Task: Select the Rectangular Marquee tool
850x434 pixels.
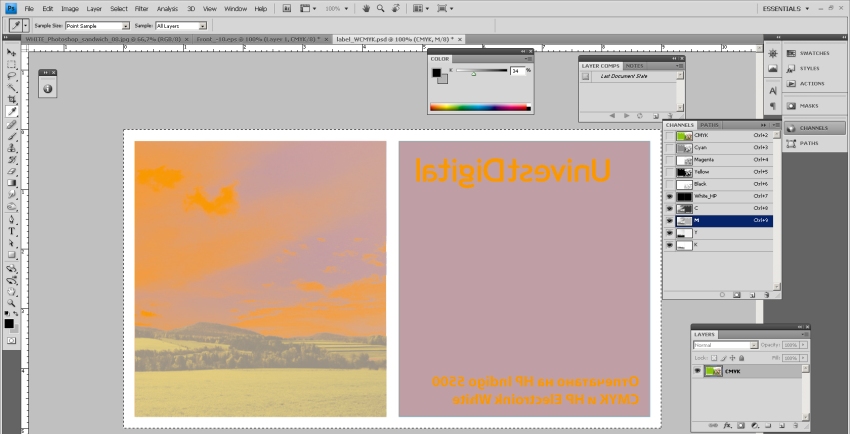Action: point(11,64)
